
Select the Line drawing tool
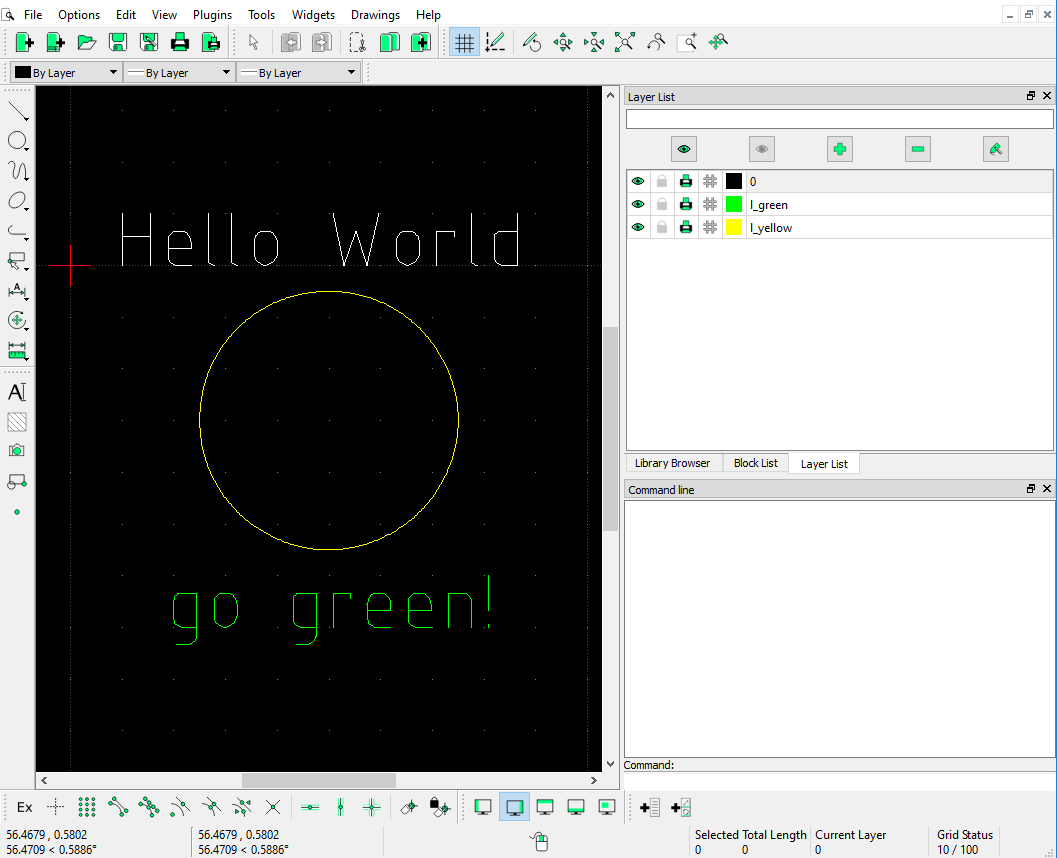coord(17,111)
